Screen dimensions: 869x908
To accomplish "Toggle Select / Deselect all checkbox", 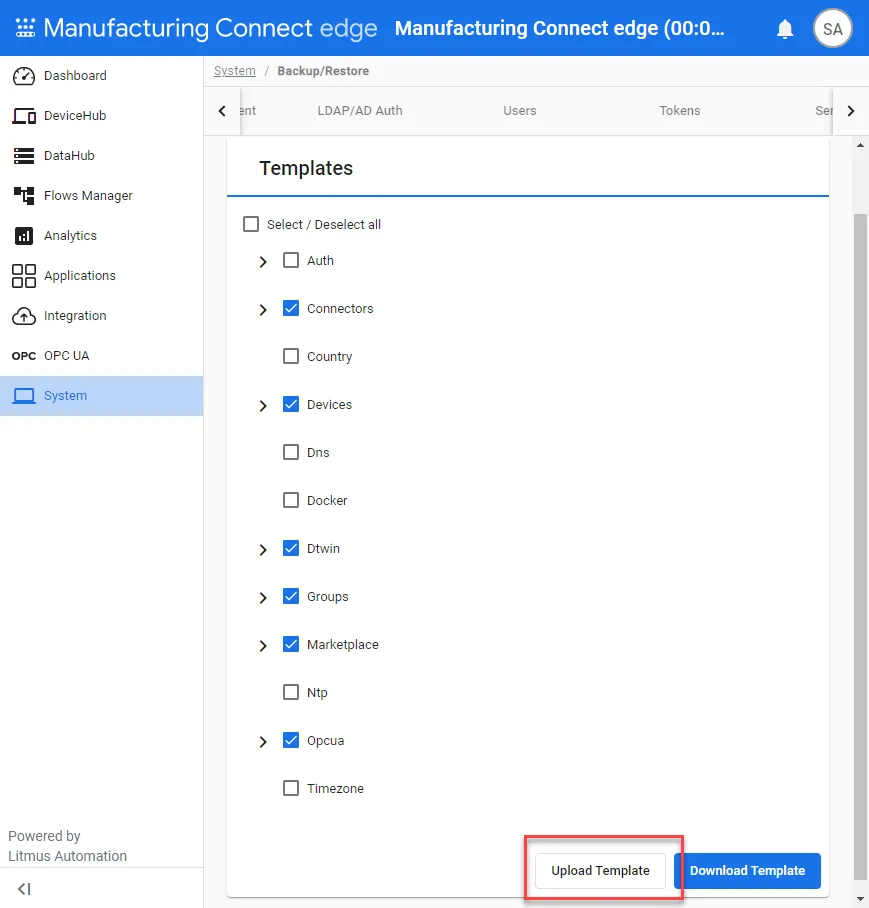I will [251, 224].
